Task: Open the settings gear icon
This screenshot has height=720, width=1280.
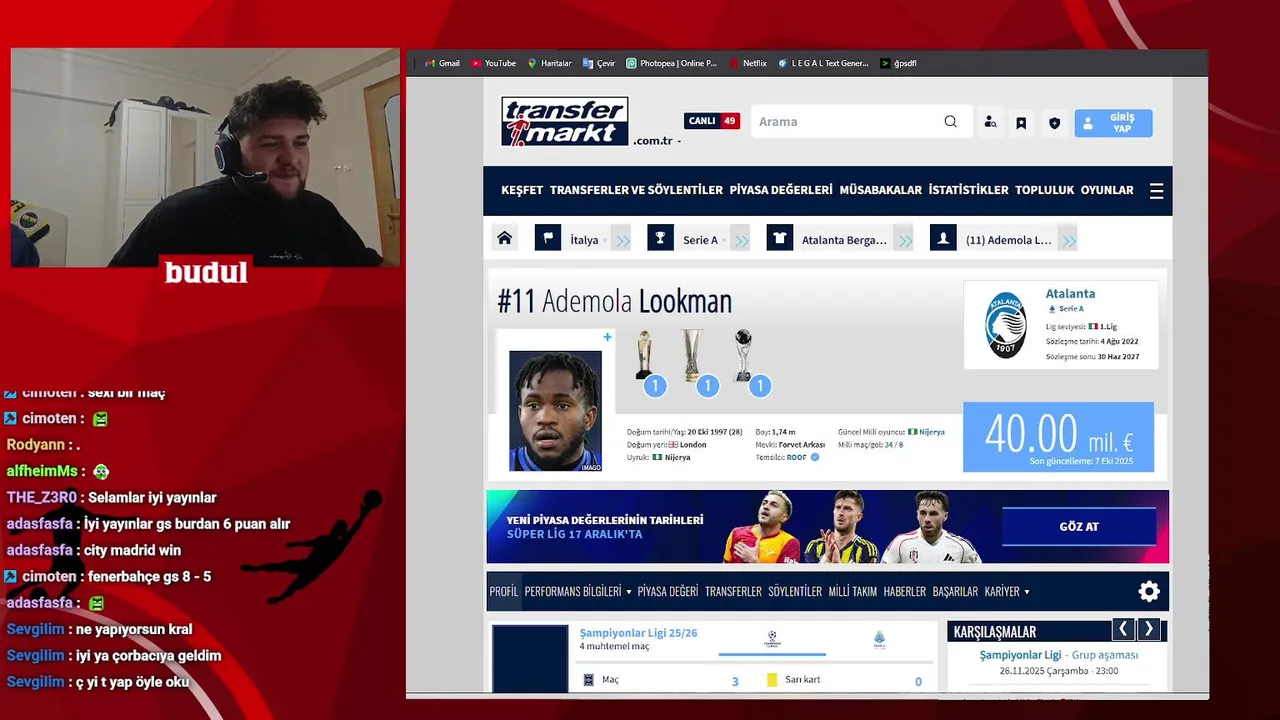Action: click(1149, 591)
